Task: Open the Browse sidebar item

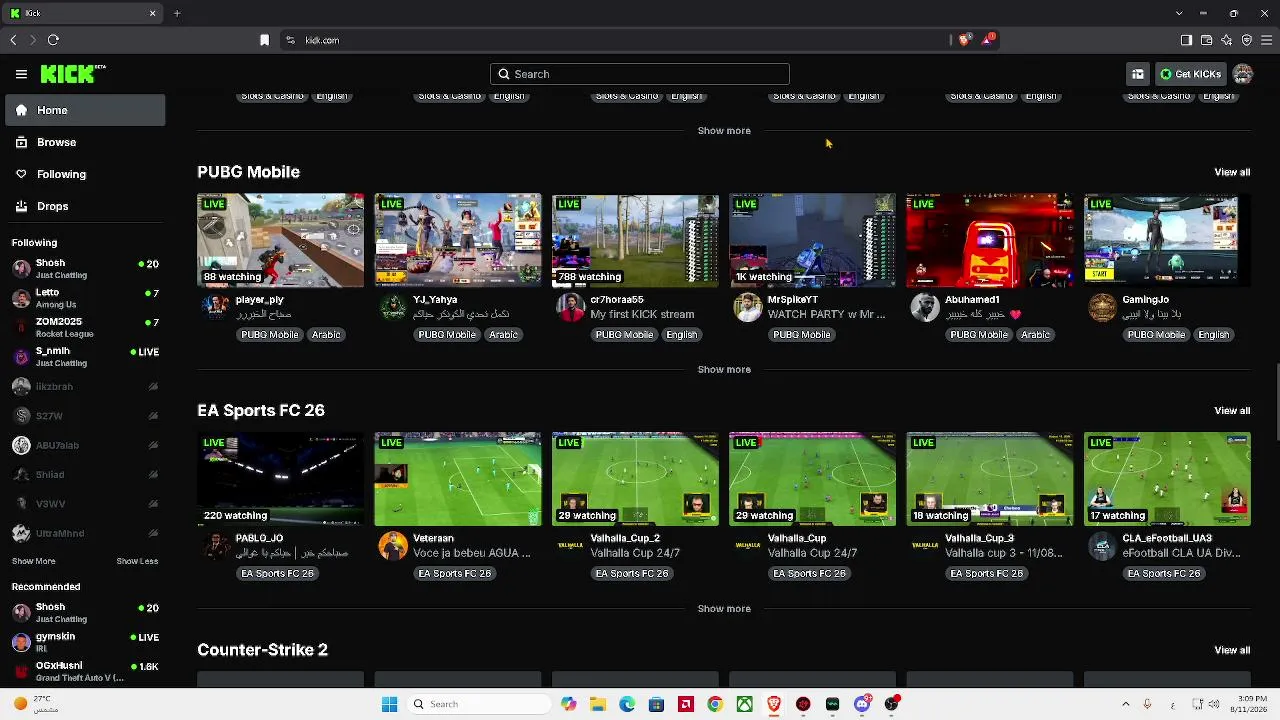Action: click(x=86, y=142)
